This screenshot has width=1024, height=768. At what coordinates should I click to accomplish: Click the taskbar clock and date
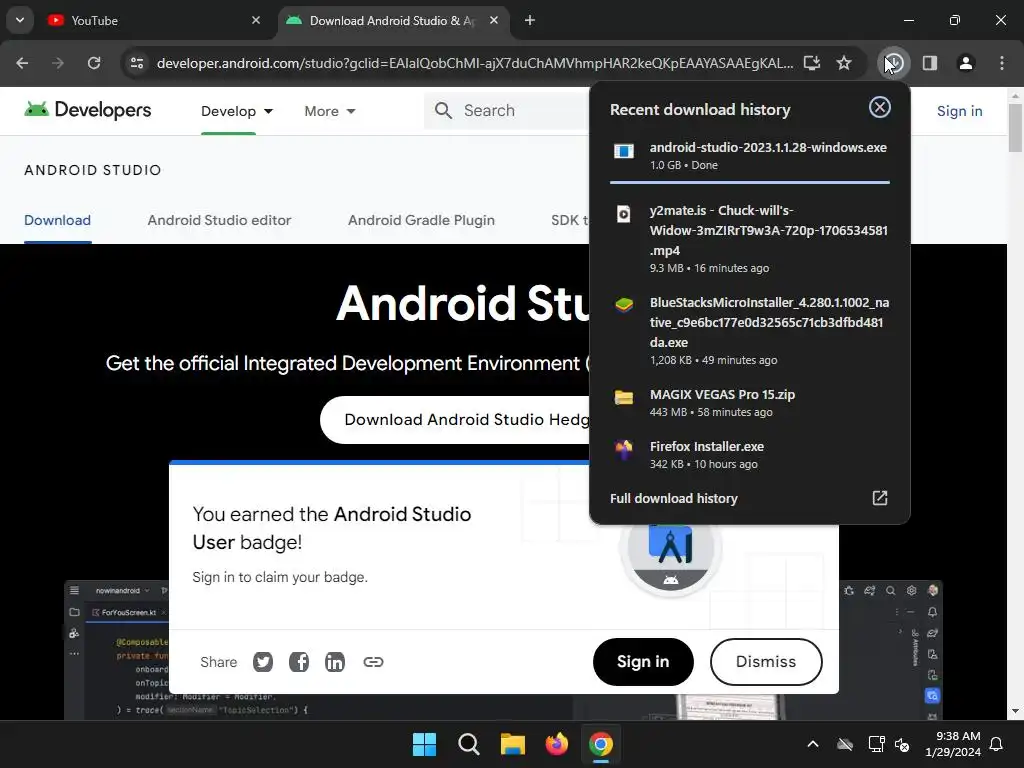point(952,744)
